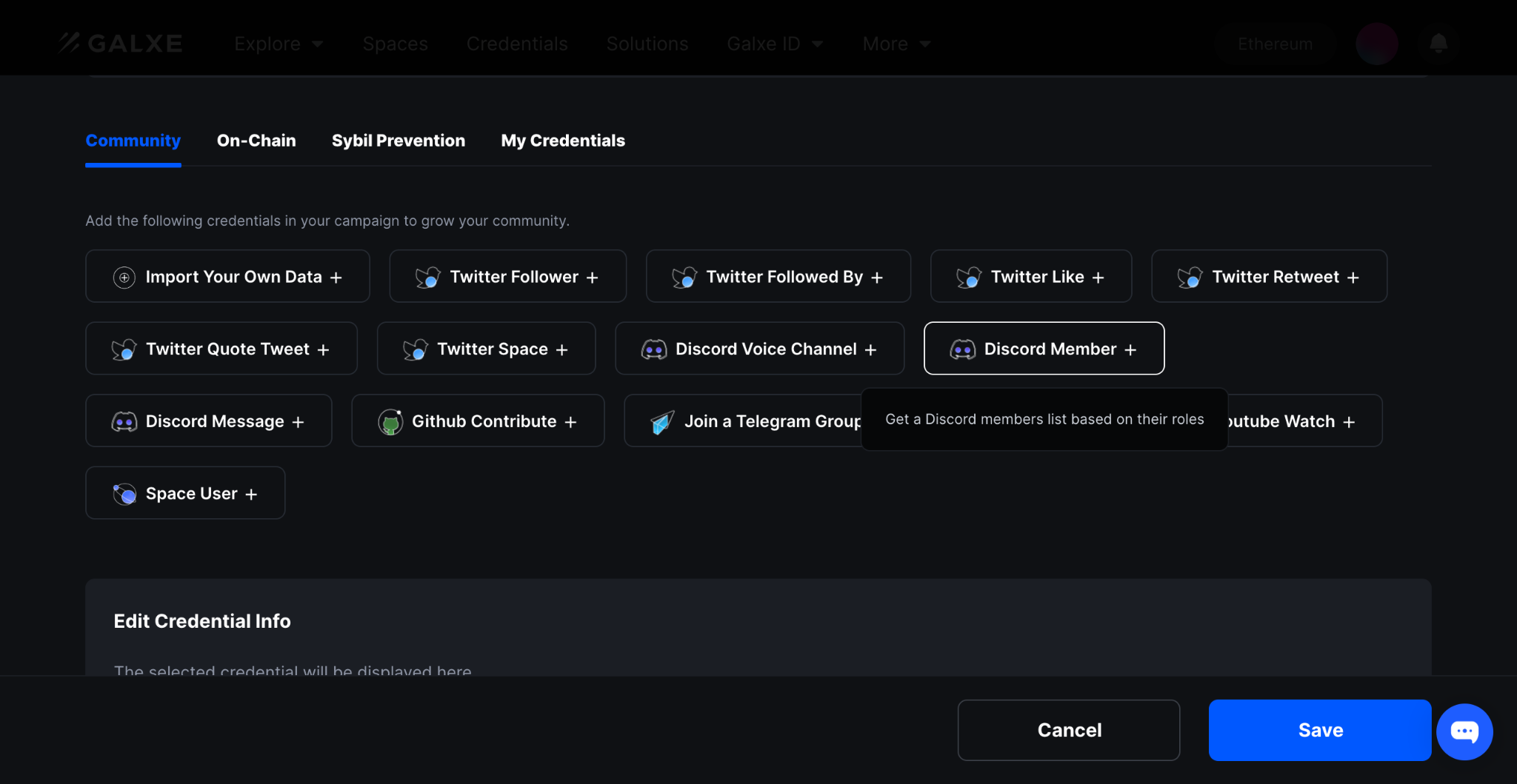This screenshot has width=1517, height=784.
Task: Add the Twitter Space credential
Action: coord(486,348)
